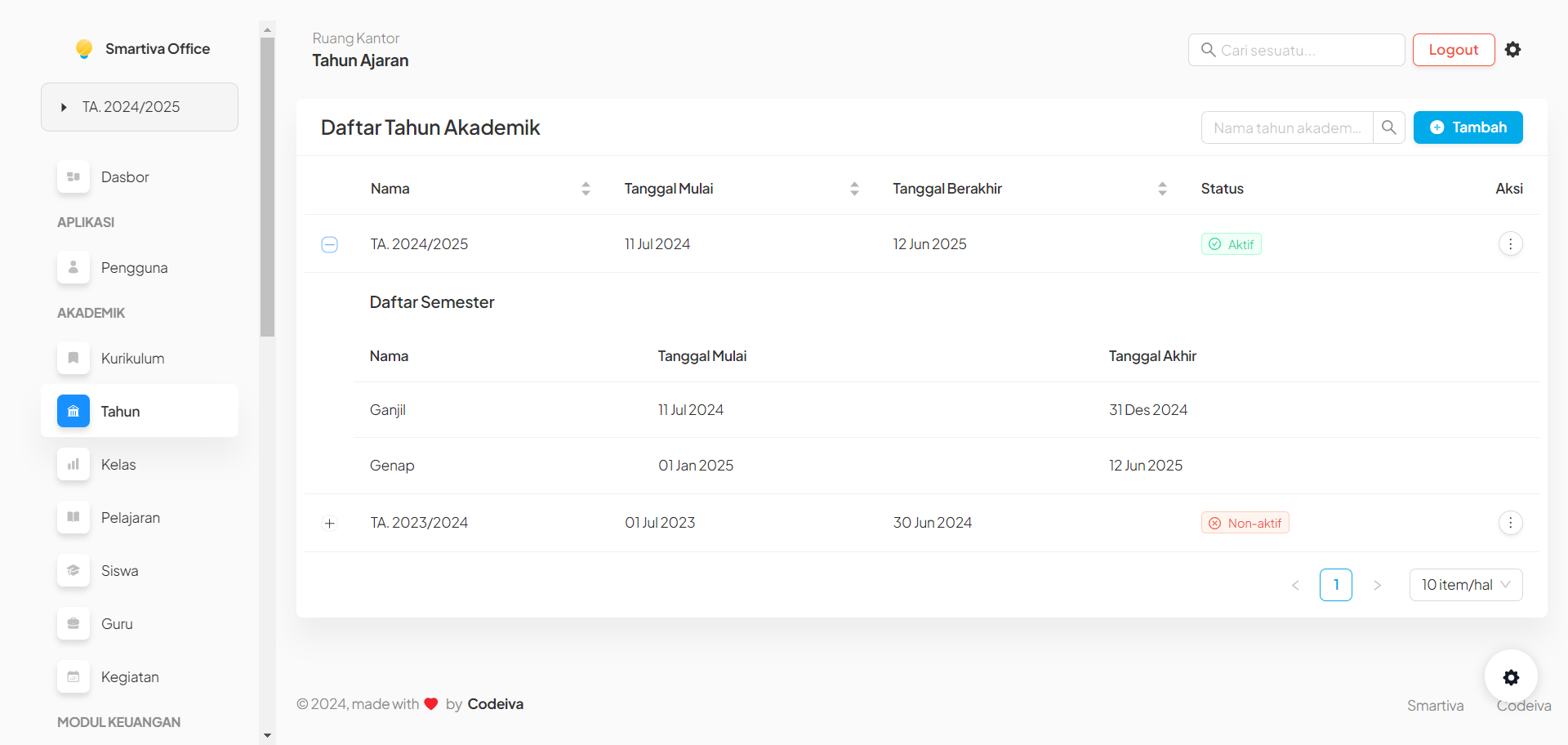Open actions menu for TA. 2024/2025 row
The image size is (1568, 745).
tap(1510, 243)
